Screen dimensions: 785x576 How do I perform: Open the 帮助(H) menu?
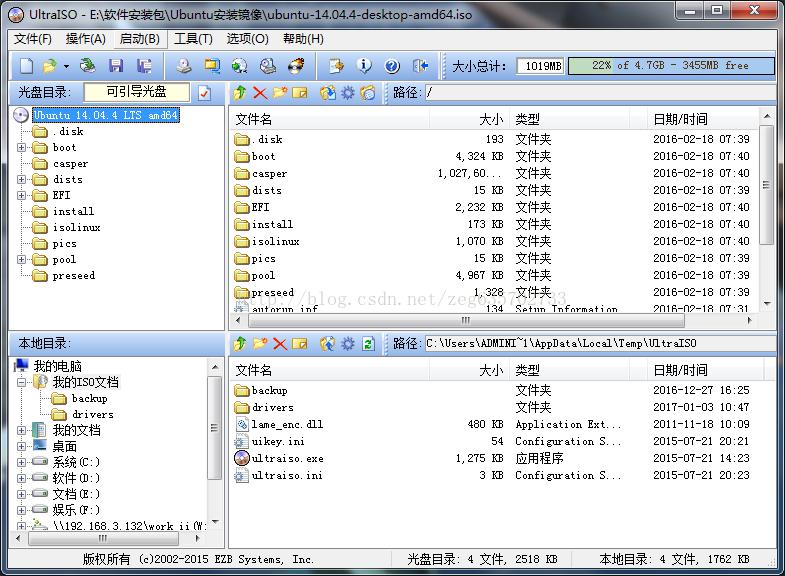[303, 39]
